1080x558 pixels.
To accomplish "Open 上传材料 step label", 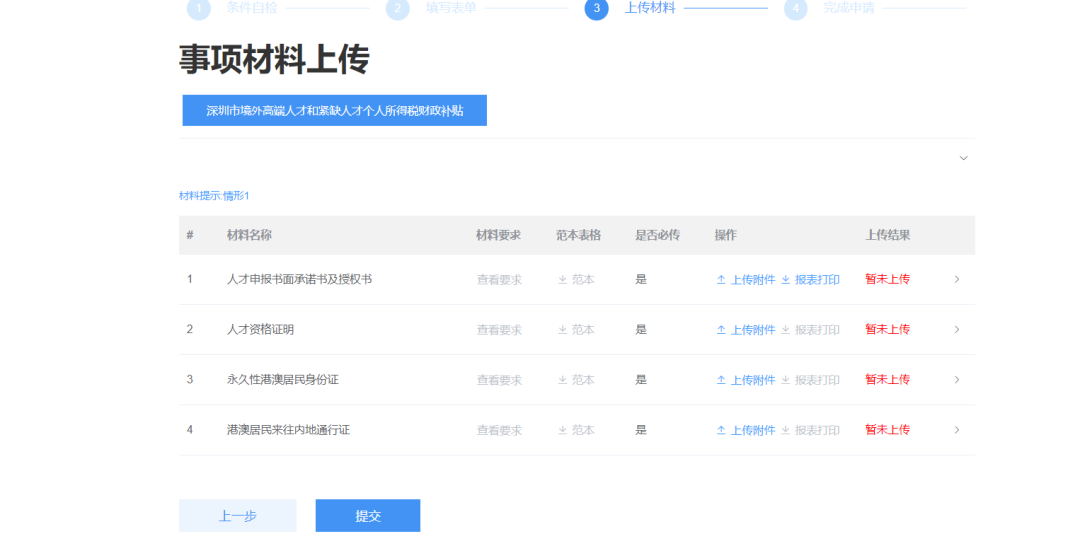I will tap(650, 8).
